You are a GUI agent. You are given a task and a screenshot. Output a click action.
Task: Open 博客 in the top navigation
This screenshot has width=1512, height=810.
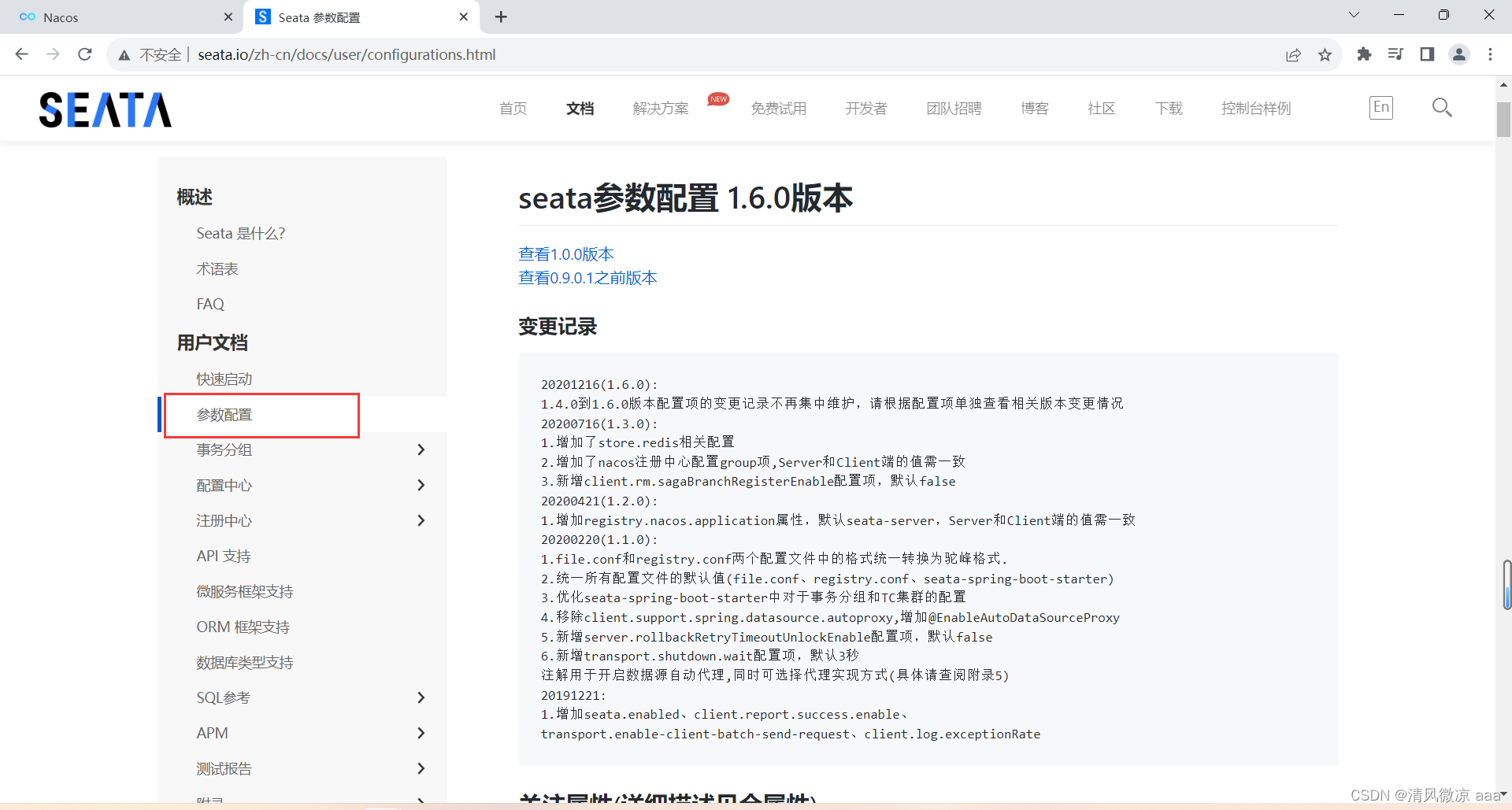point(1035,109)
